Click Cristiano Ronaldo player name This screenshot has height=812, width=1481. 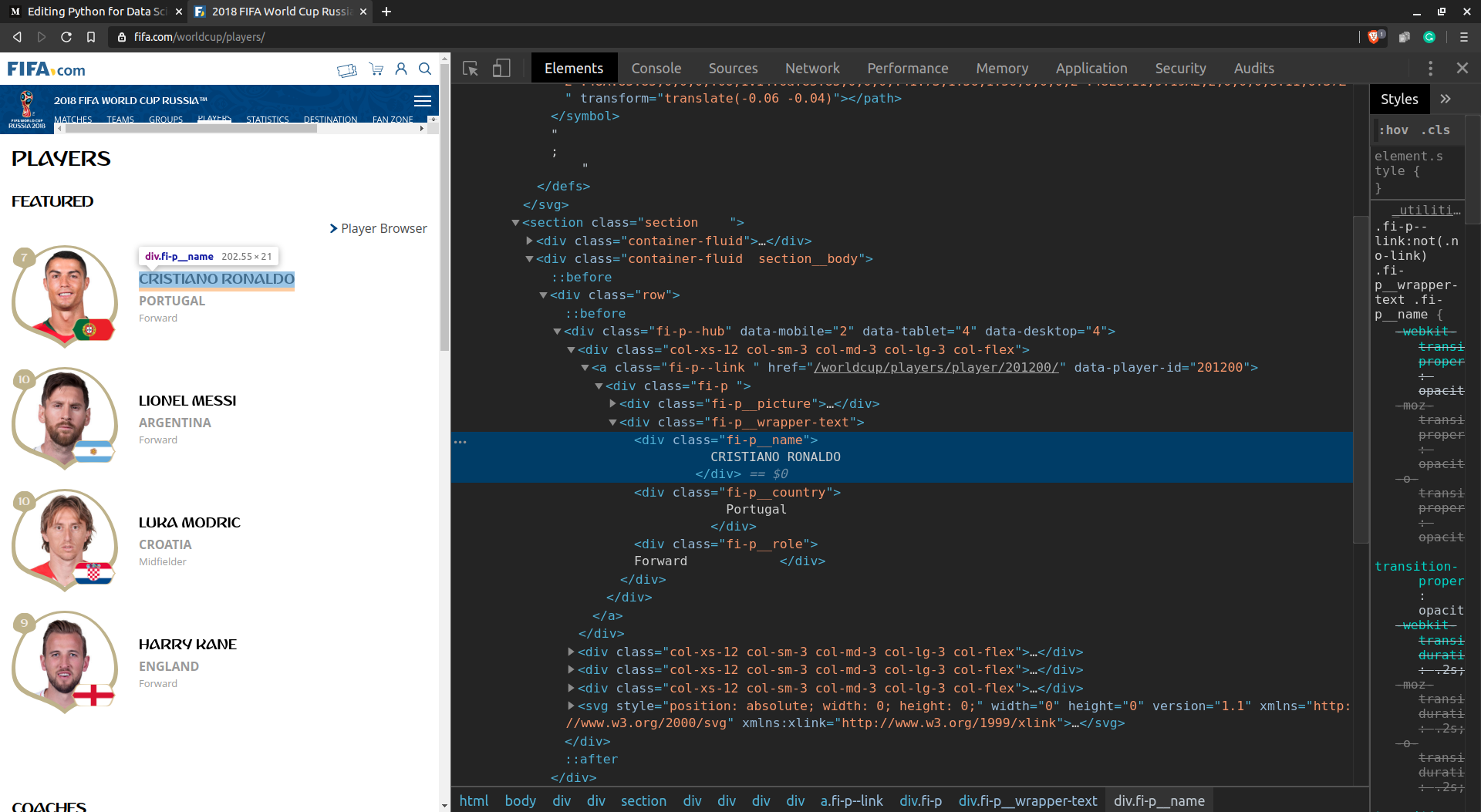tap(217, 279)
